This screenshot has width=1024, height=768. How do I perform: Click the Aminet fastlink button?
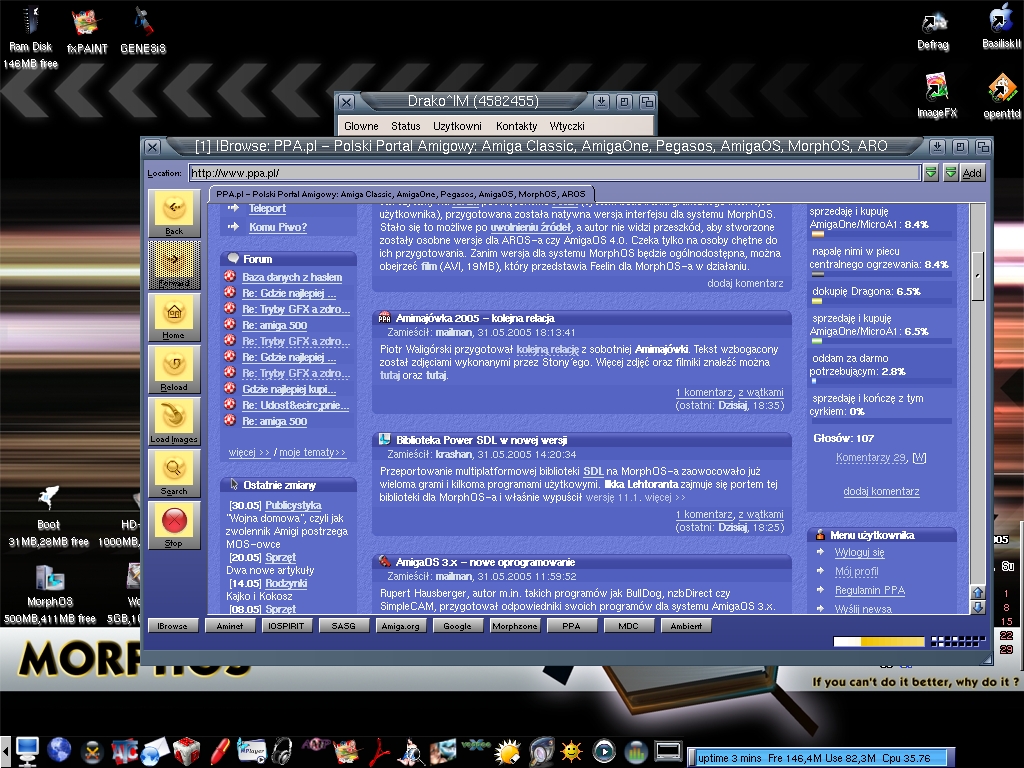(229, 626)
